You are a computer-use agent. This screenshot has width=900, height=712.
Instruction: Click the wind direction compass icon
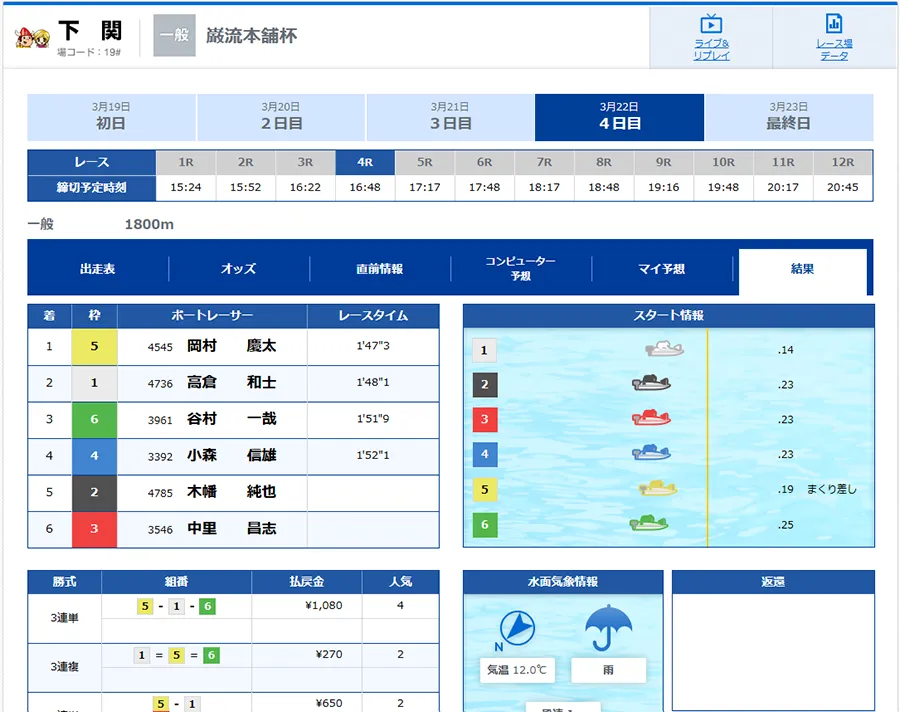[x=516, y=628]
